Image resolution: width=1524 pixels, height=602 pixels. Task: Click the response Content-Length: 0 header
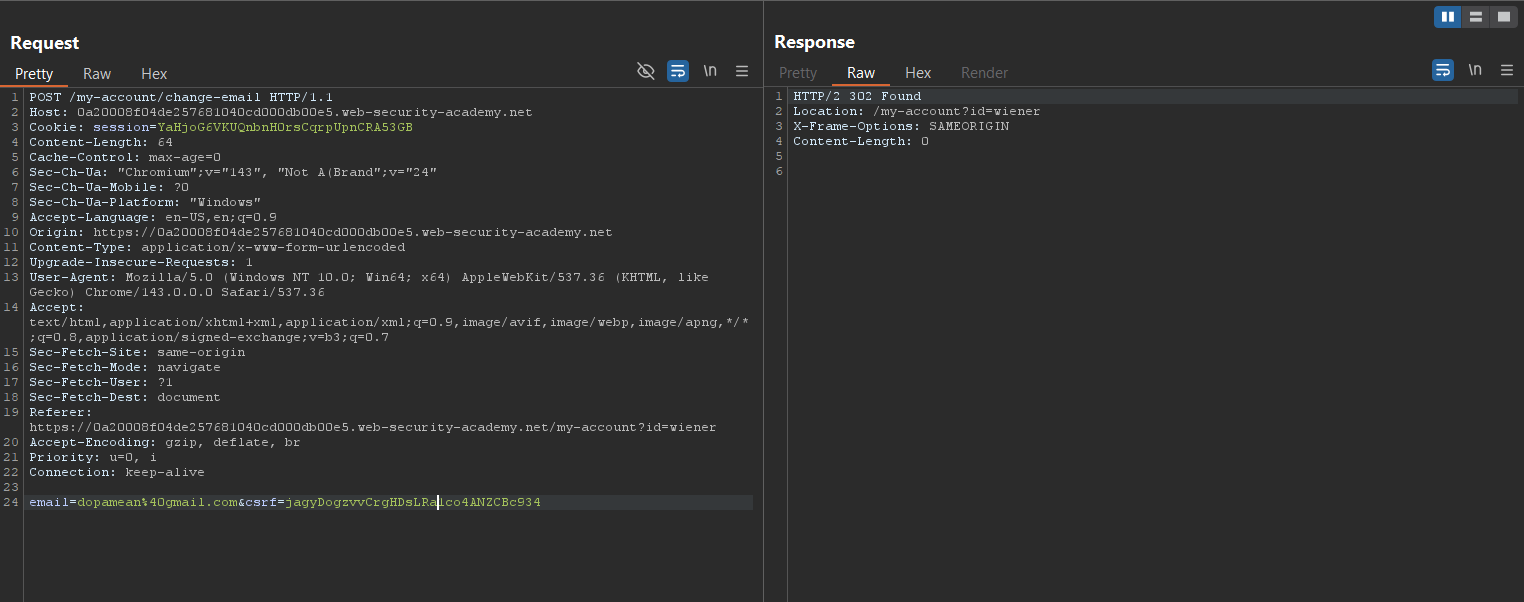[x=860, y=141]
